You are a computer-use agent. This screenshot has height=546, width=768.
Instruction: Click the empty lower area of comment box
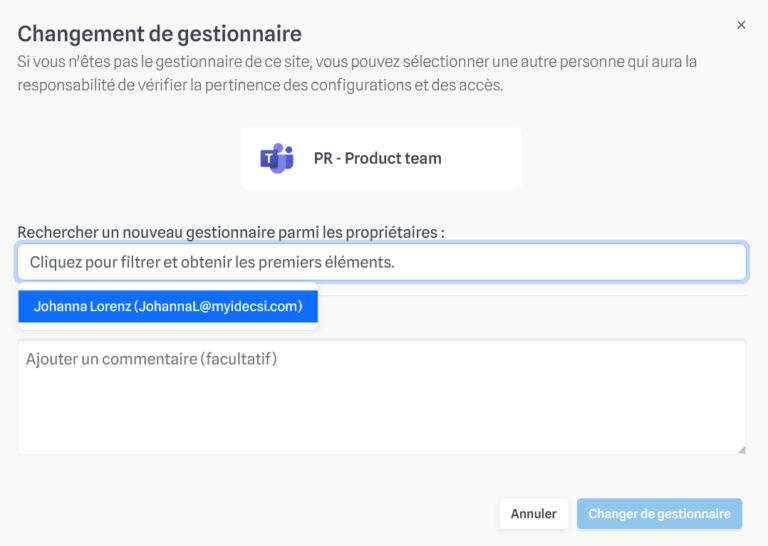(x=382, y=416)
